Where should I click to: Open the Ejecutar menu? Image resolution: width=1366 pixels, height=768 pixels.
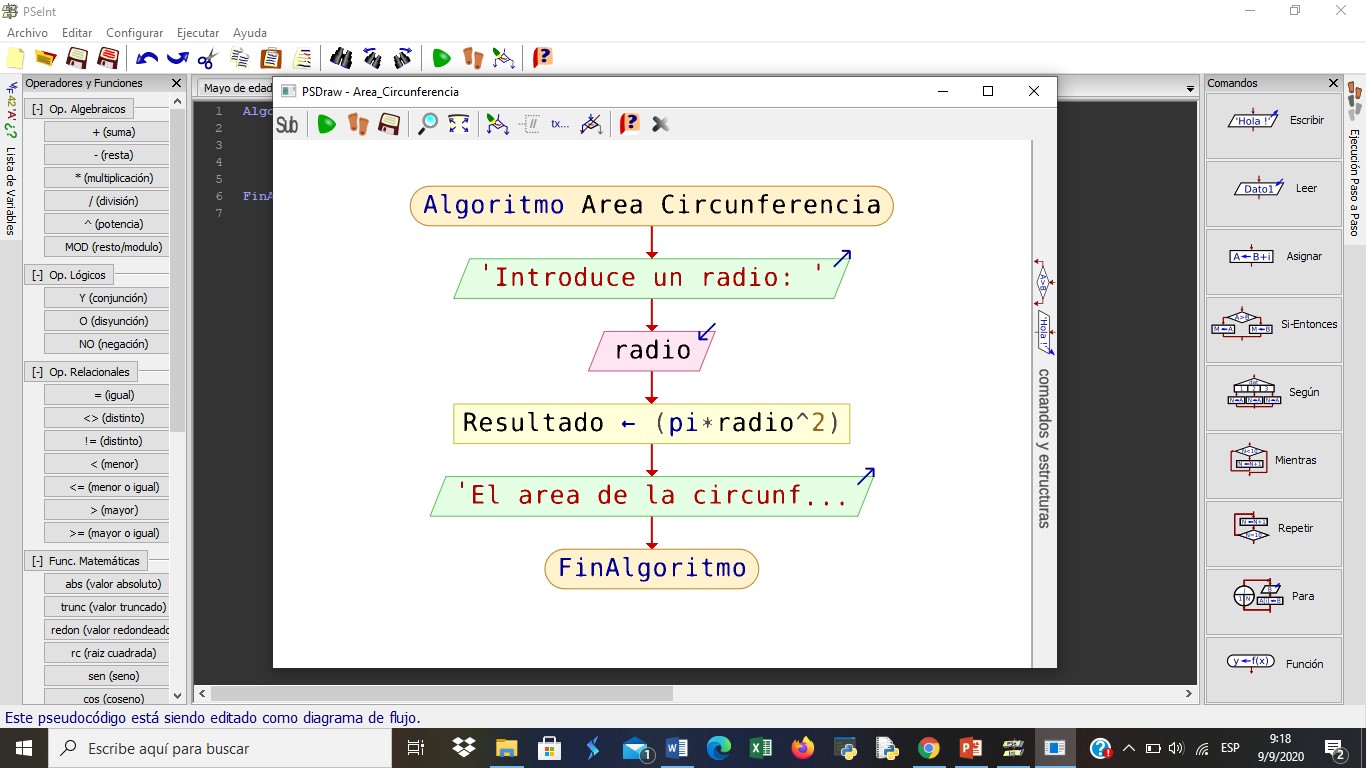pos(197,32)
